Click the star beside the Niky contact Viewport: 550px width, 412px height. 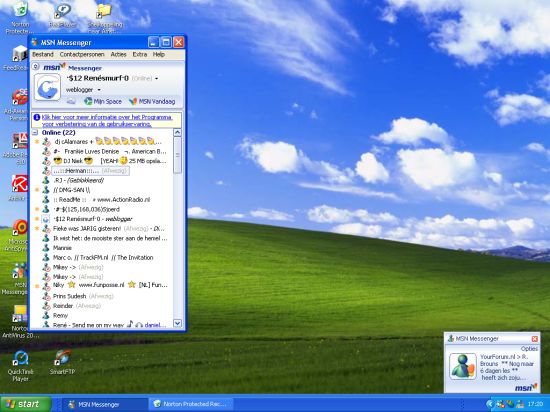point(37,286)
